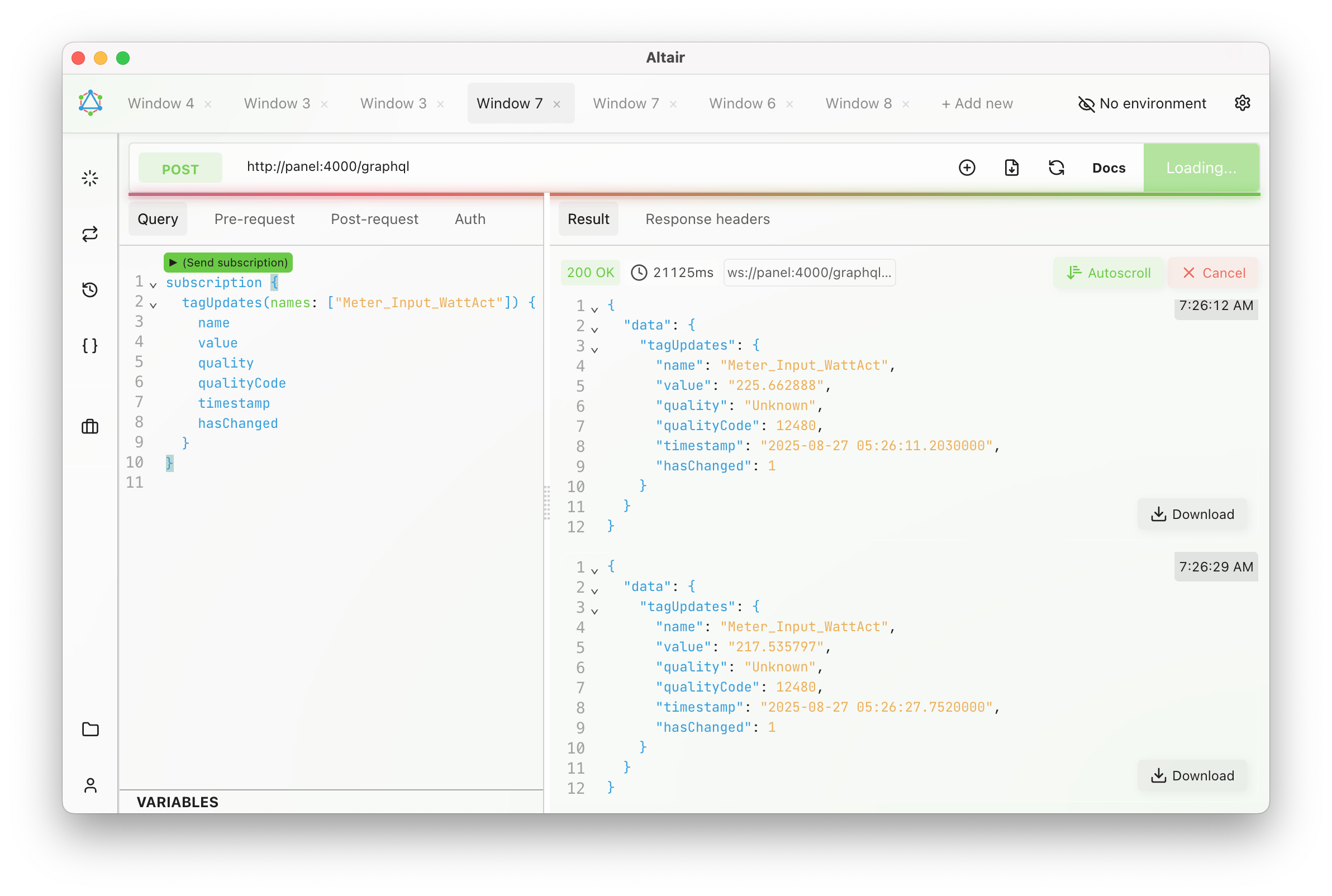1332x896 pixels.
Task: Click the Cancel subscription button
Action: pos(1214,273)
